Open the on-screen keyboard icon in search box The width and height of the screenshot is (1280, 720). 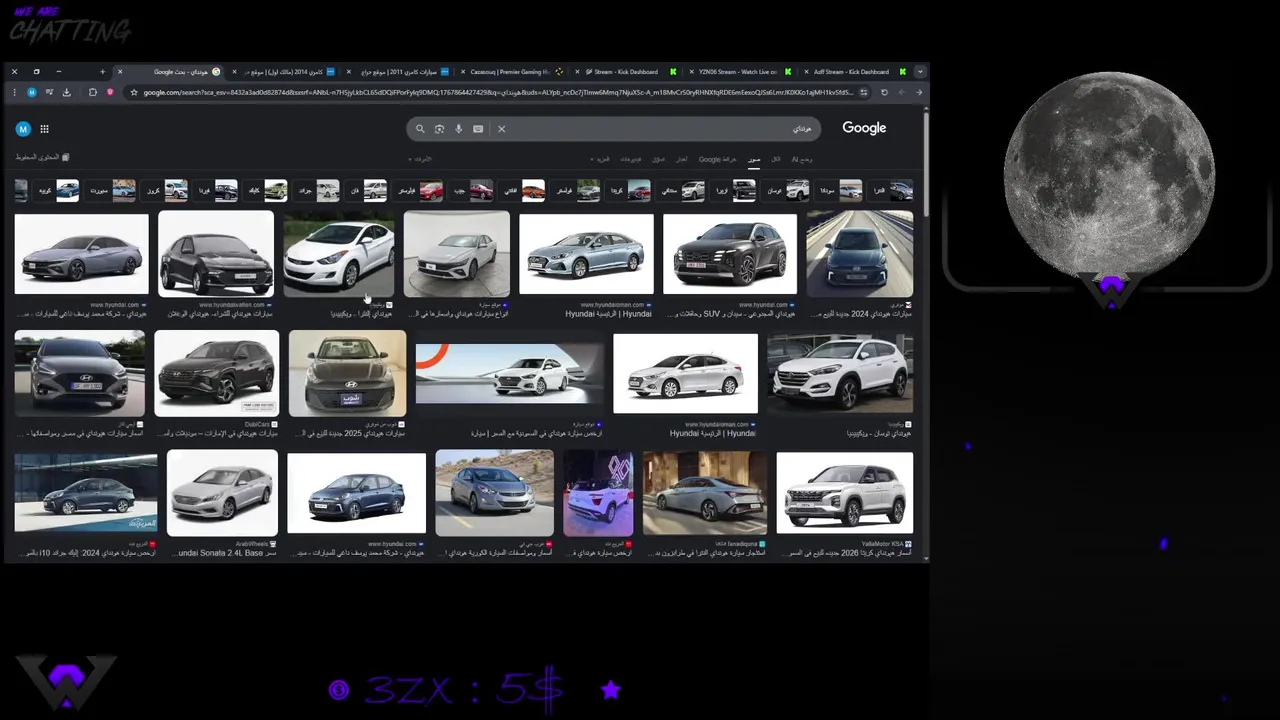click(478, 129)
